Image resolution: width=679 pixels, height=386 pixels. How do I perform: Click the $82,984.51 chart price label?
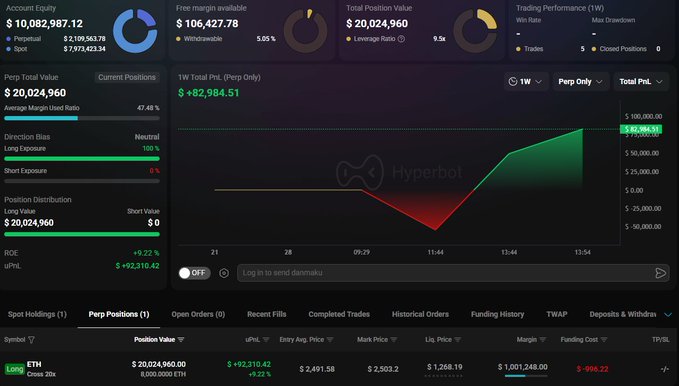(641, 129)
